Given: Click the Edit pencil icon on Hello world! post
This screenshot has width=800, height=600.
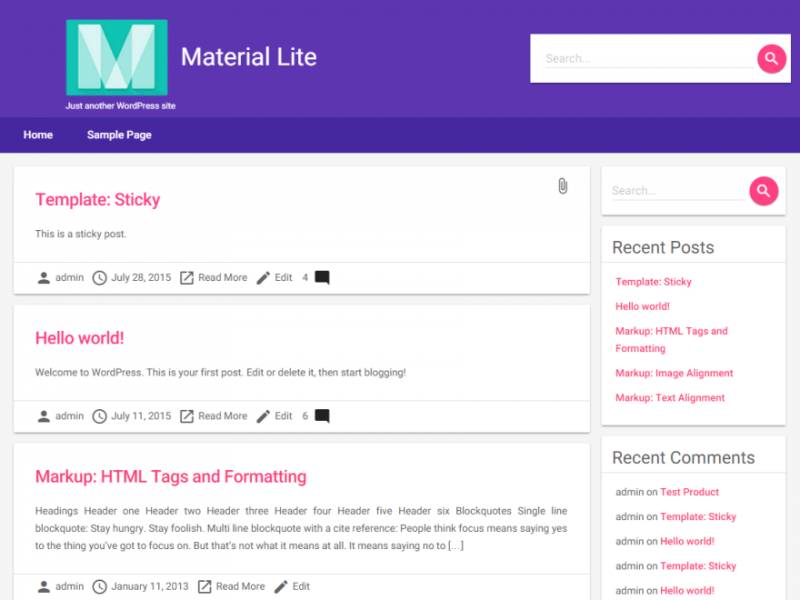Looking at the screenshot, I should pyautogui.click(x=265, y=416).
